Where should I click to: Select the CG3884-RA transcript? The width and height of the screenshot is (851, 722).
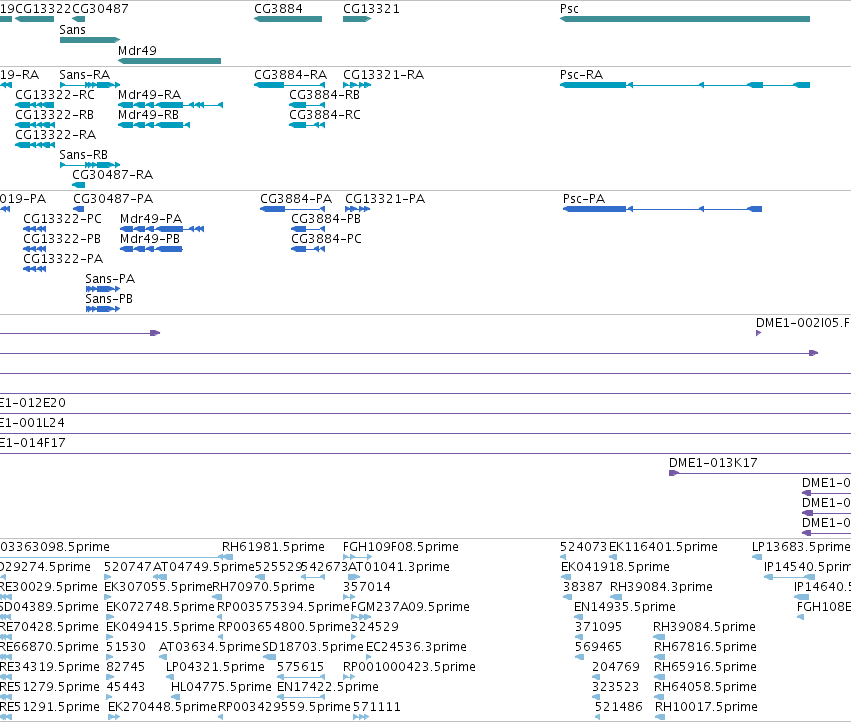289,85
